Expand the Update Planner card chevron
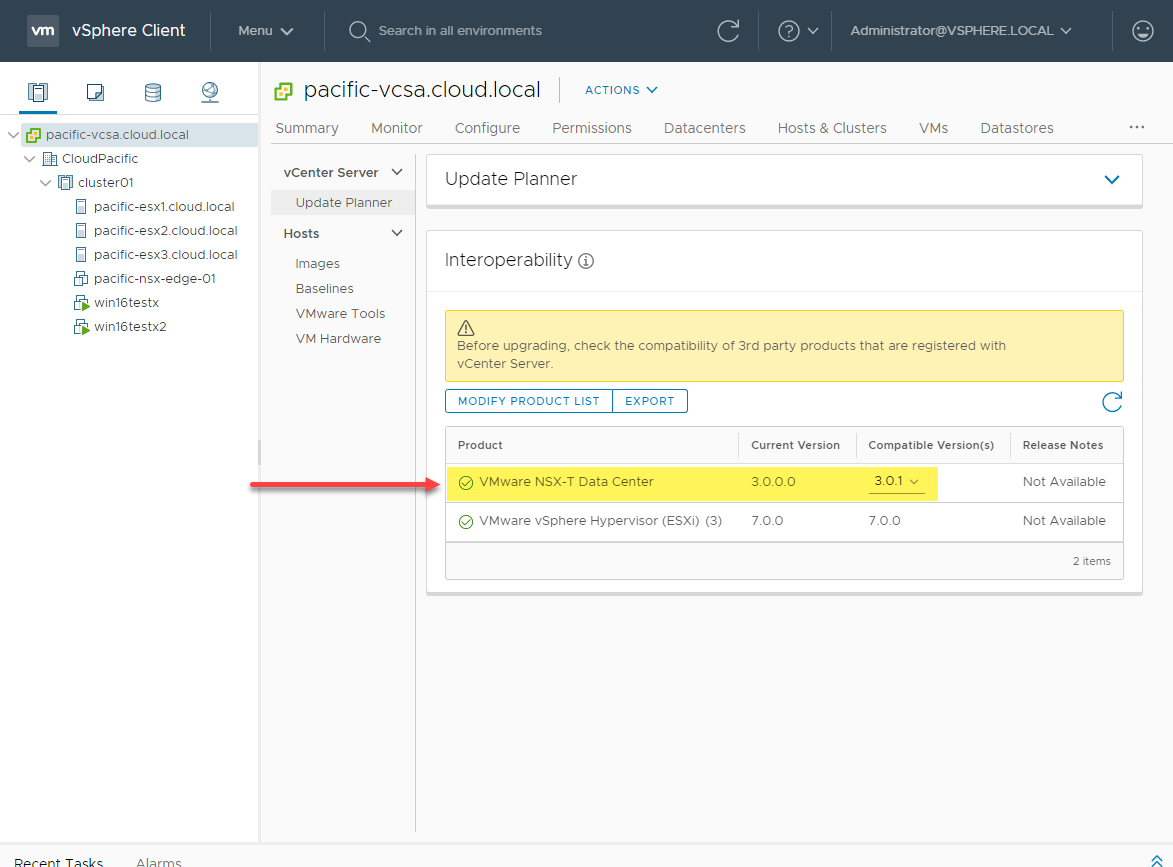Screen dimensions: 1173x867 (1112, 180)
